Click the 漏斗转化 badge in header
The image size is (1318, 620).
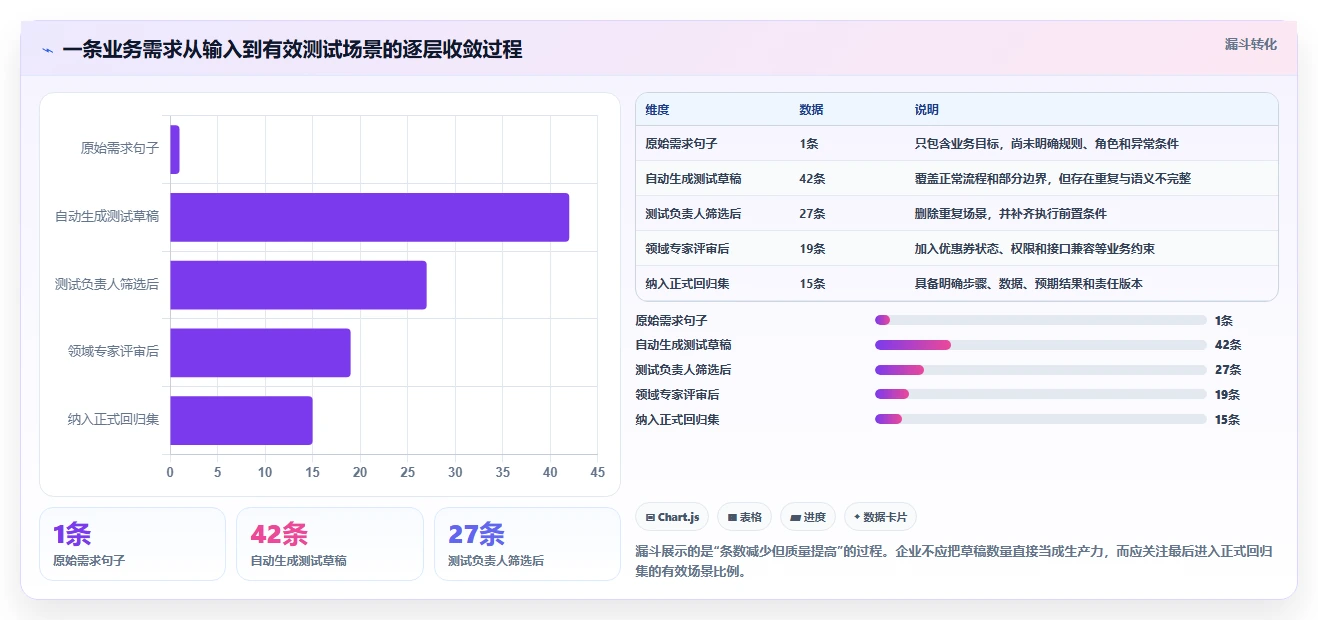click(1250, 44)
